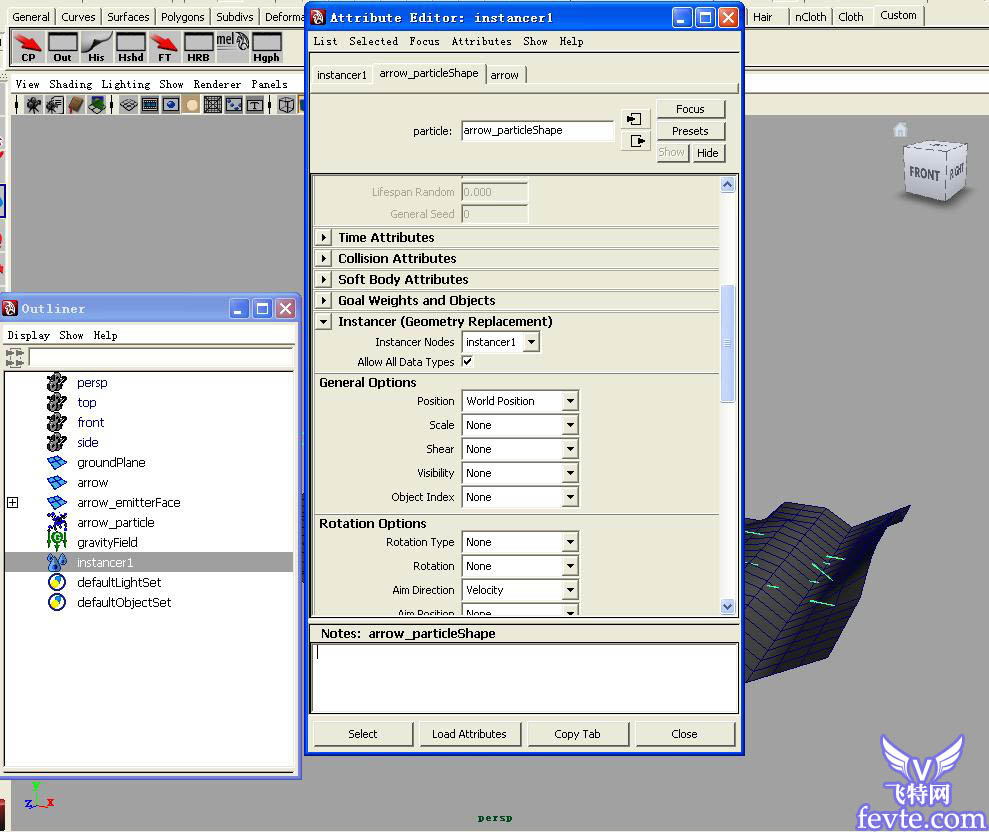Expand arrow_emitterFace node in Outliner
The height and width of the screenshot is (832, 989).
click(13, 502)
